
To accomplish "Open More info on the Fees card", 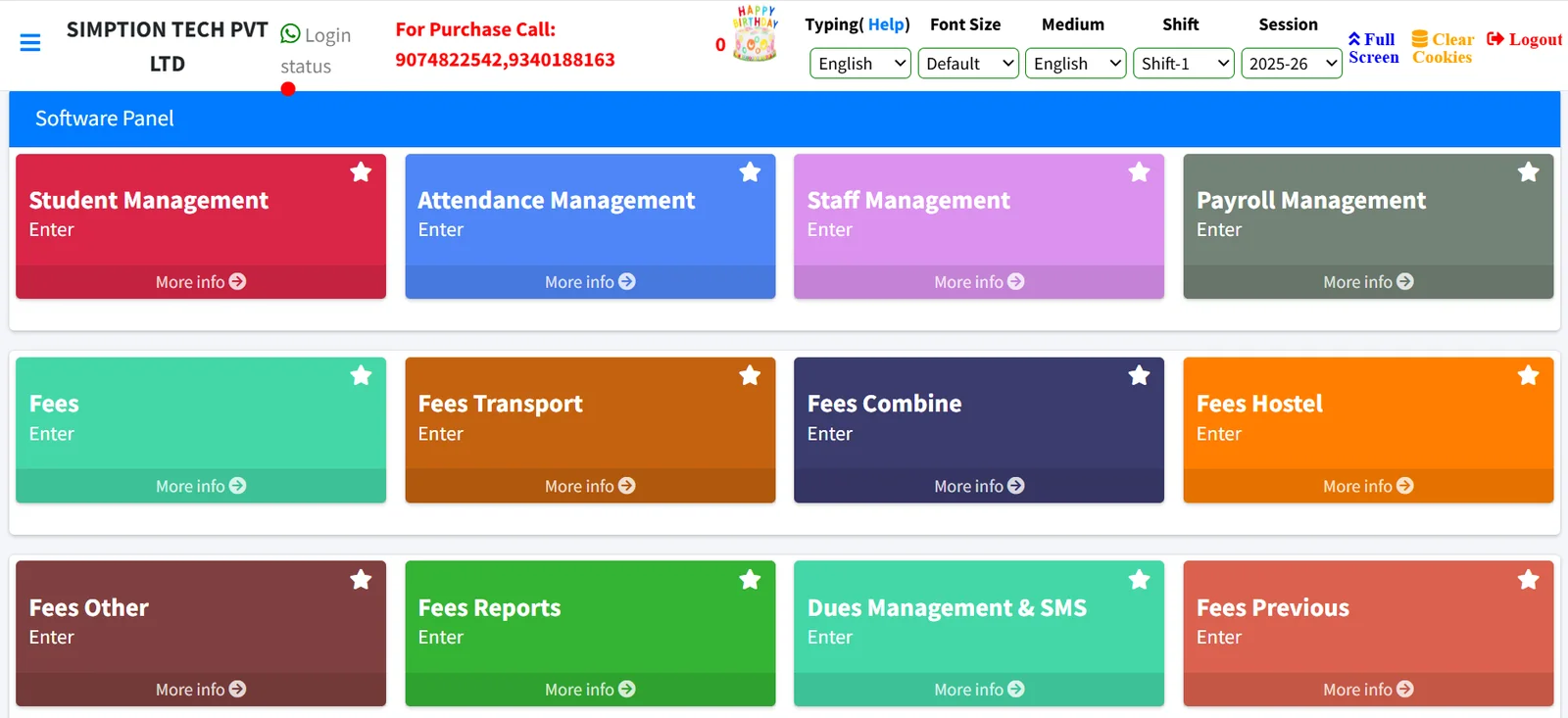I will pyautogui.click(x=201, y=486).
